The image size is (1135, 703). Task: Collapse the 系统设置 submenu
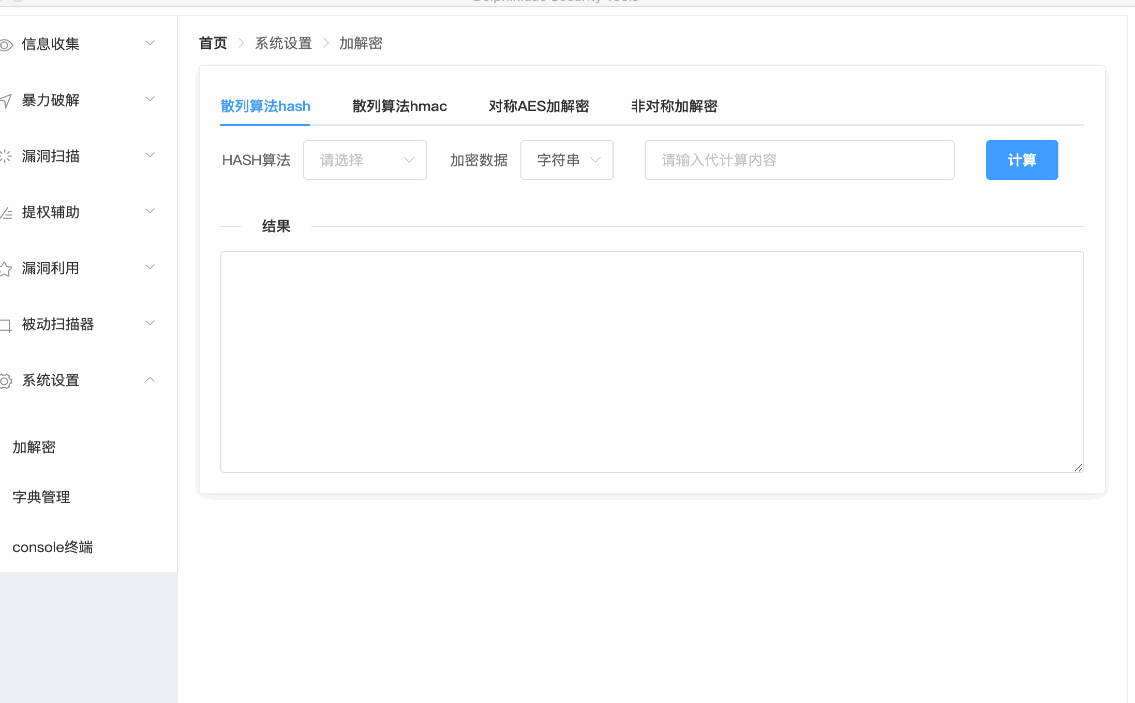pyautogui.click(x=150, y=380)
